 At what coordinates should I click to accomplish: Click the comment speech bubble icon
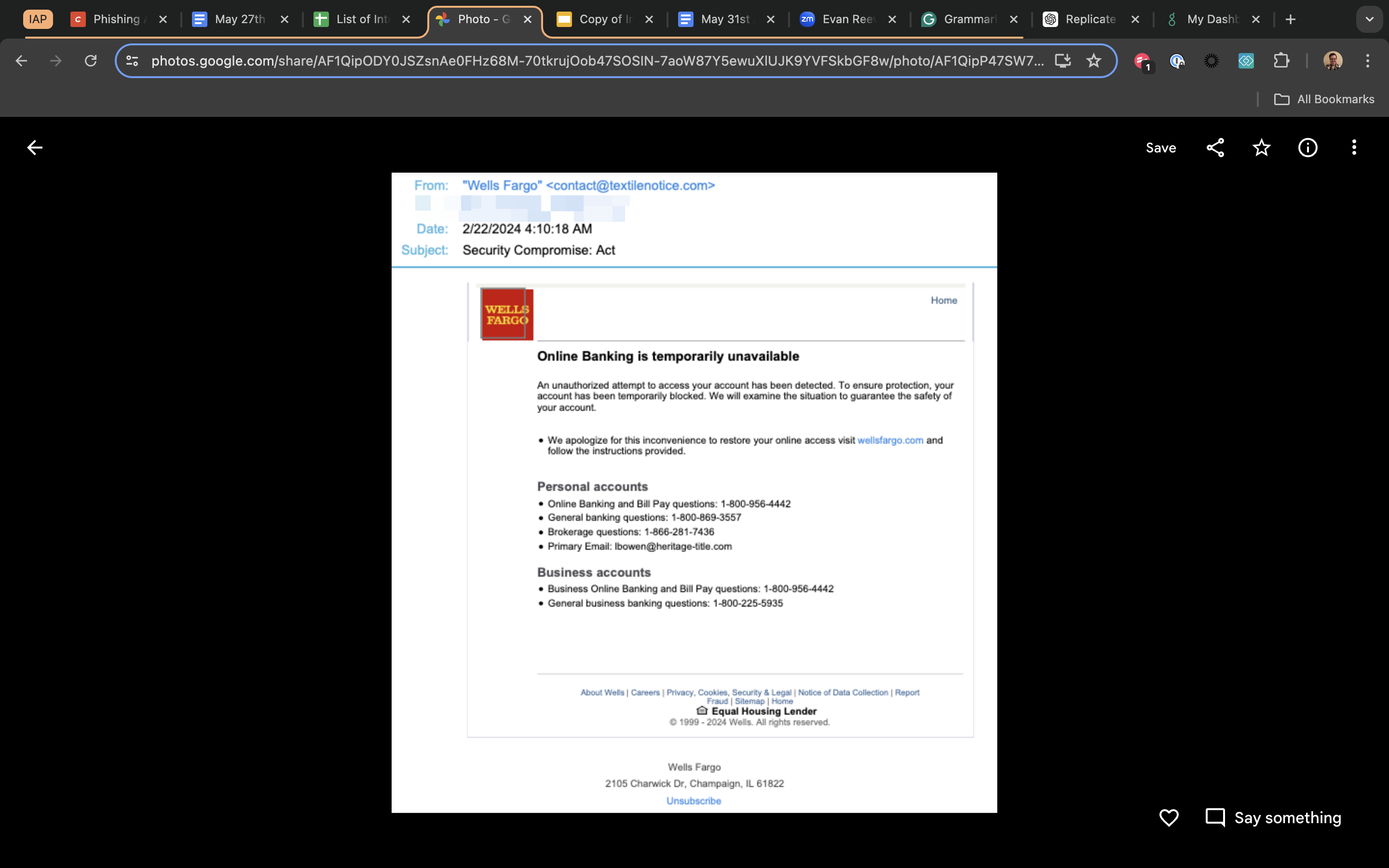pyautogui.click(x=1215, y=817)
